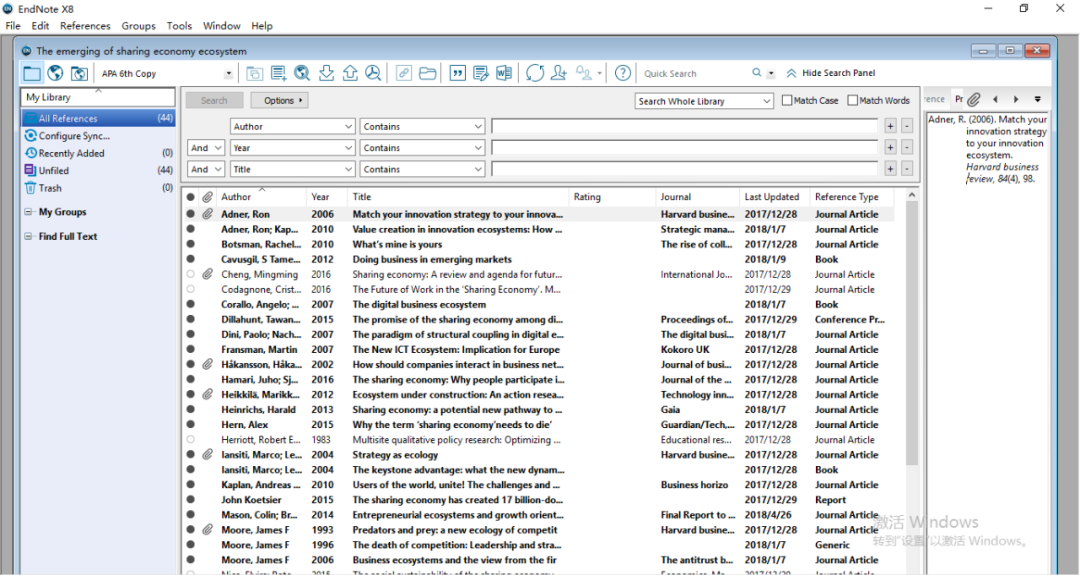Screen dimensions: 1080x575
Task: Toggle read status dot for John Koetsier
Action: click(x=191, y=499)
